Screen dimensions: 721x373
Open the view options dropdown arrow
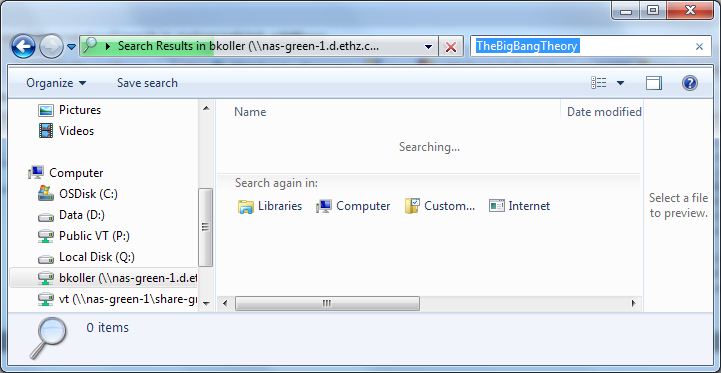coord(620,83)
